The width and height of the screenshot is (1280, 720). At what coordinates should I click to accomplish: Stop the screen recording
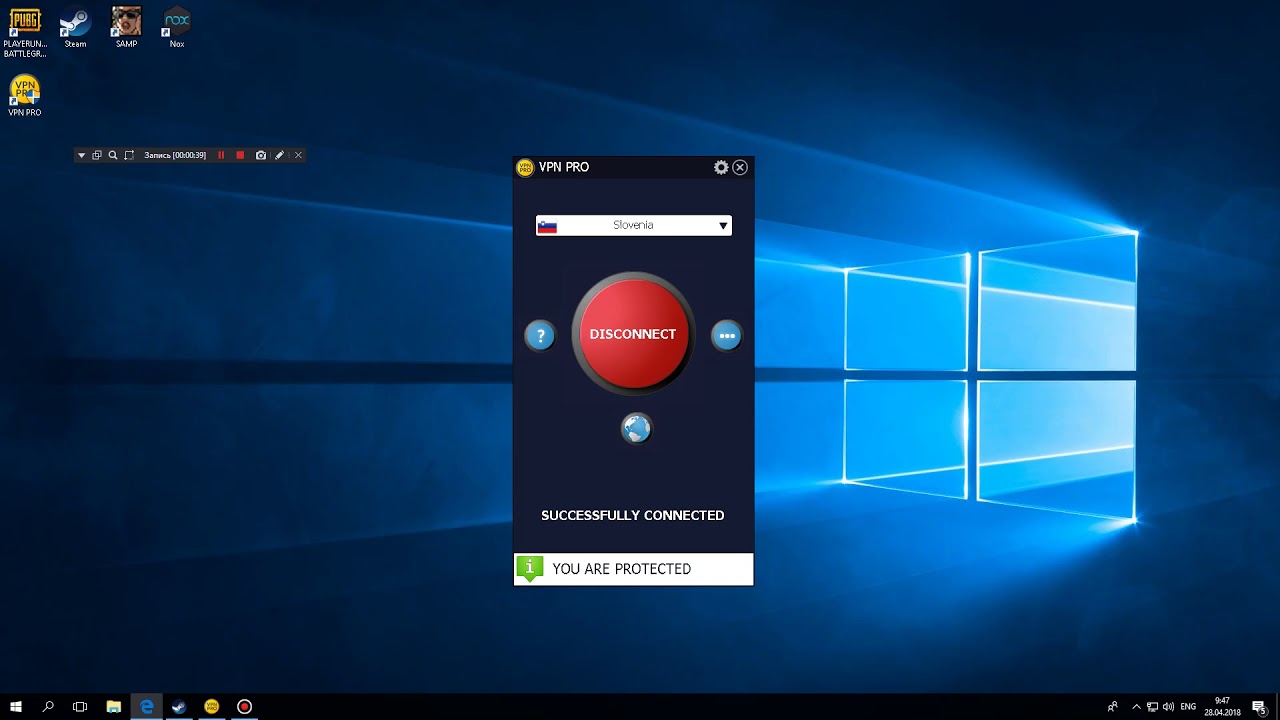pyautogui.click(x=240, y=155)
